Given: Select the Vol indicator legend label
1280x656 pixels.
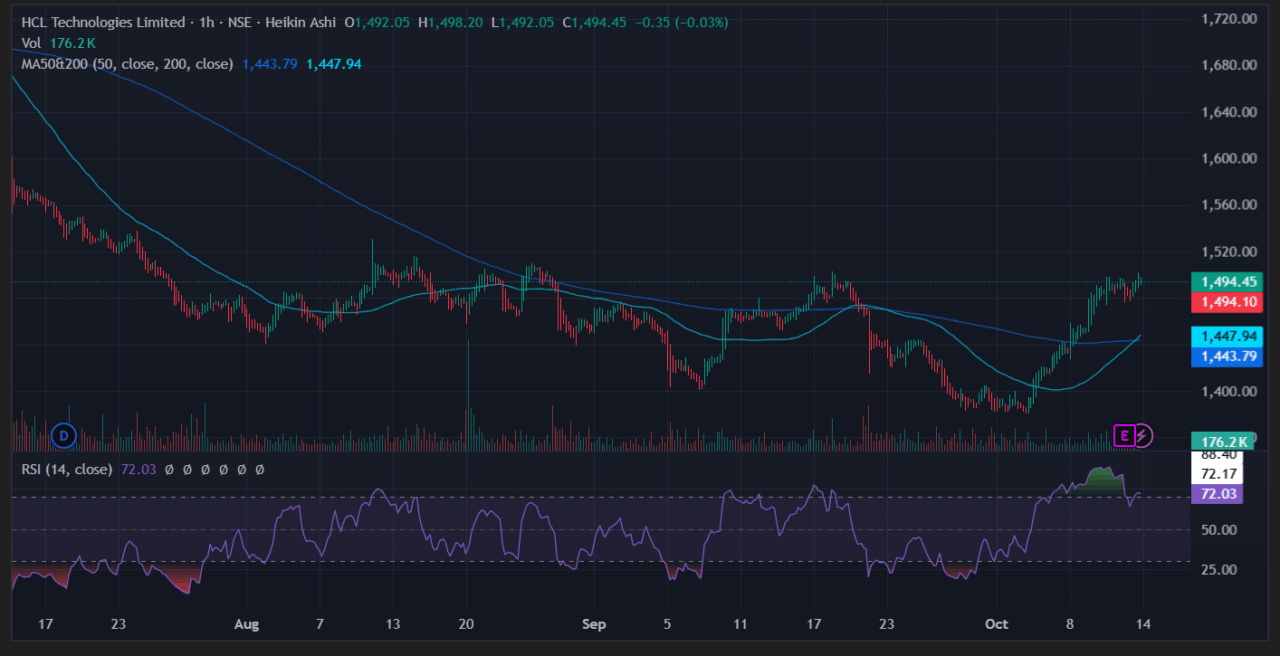Looking at the screenshot, I should [32, 43].
